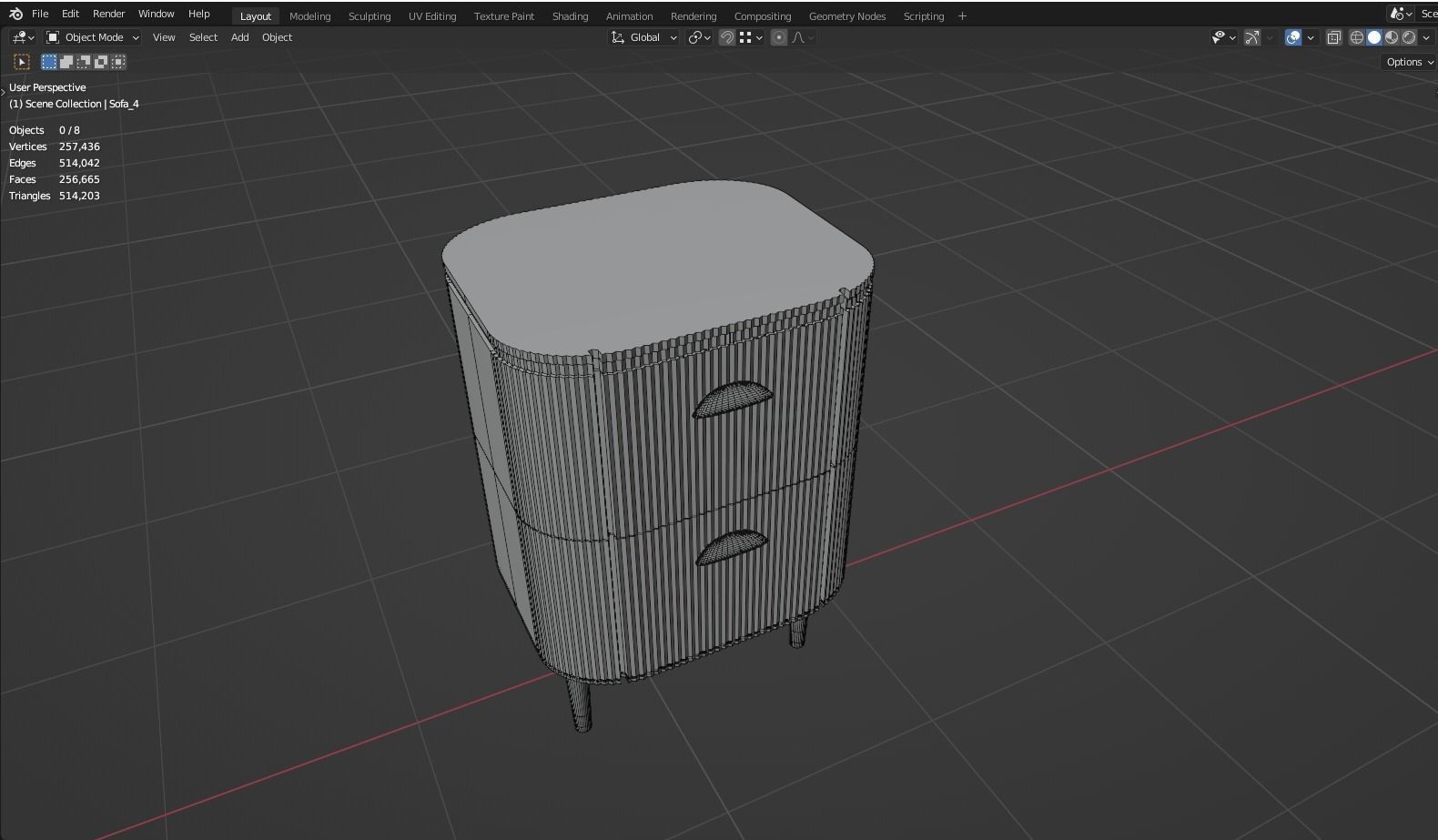Toggle viewport gizmos display

pyautogui.click(x=1252, y=37)
